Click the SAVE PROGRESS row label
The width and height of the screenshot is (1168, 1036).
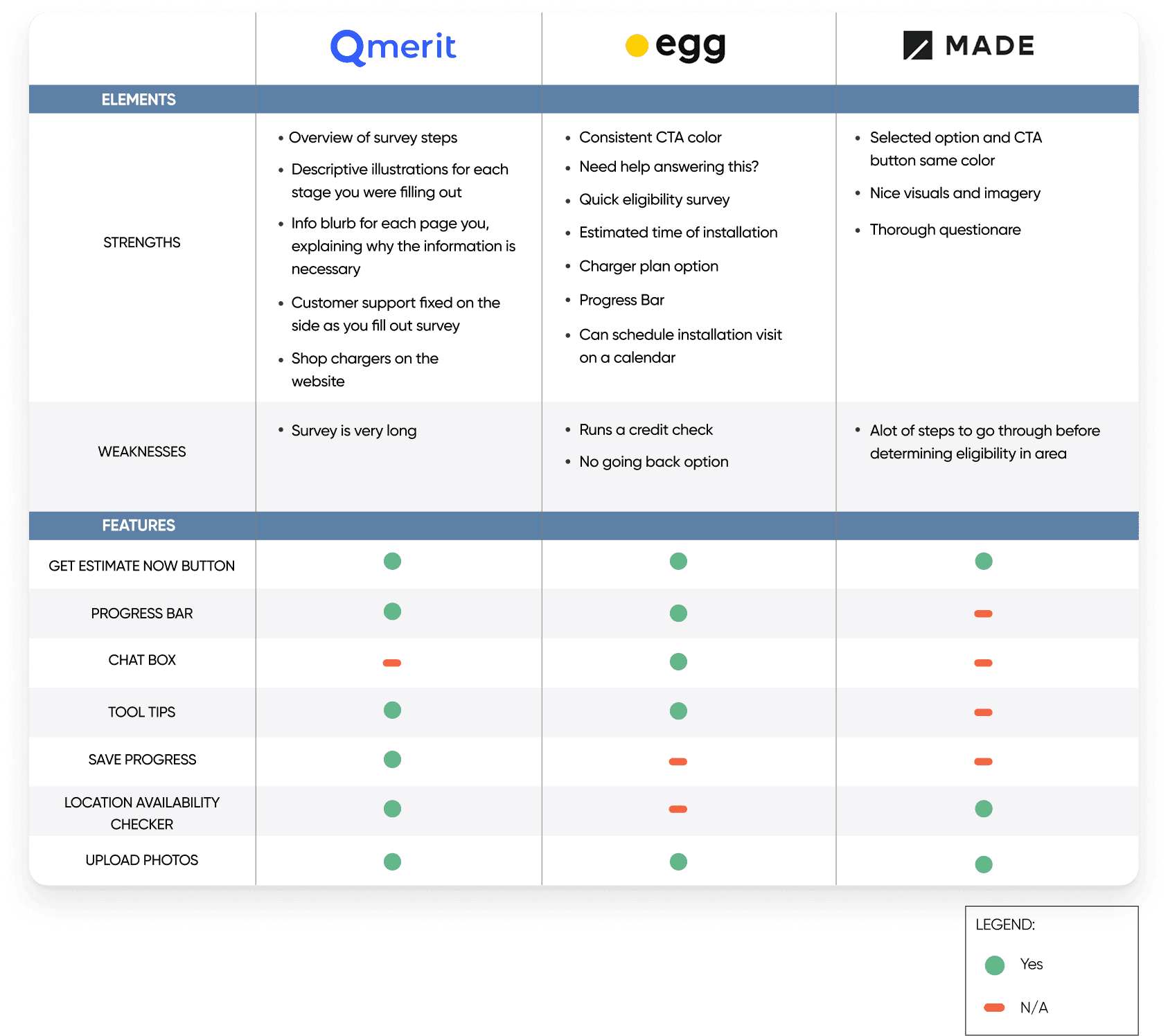[142, 760]
